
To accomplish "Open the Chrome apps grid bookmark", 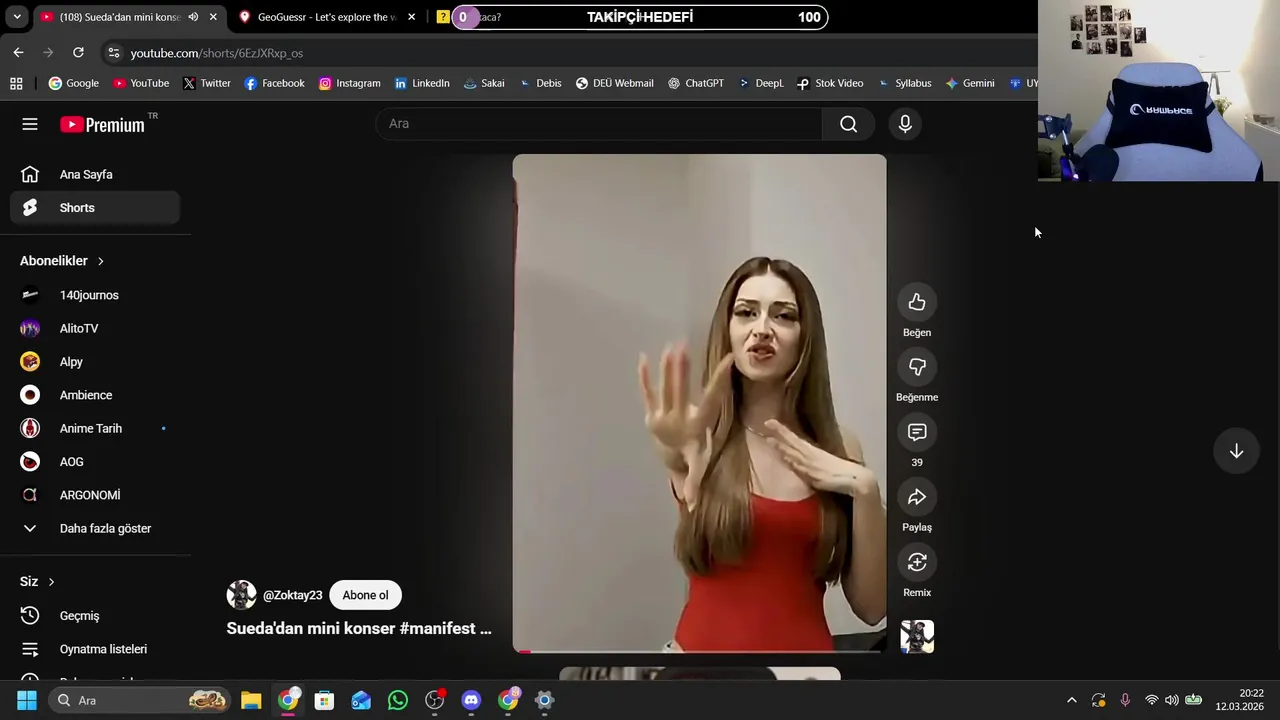I will coord(16,83).
